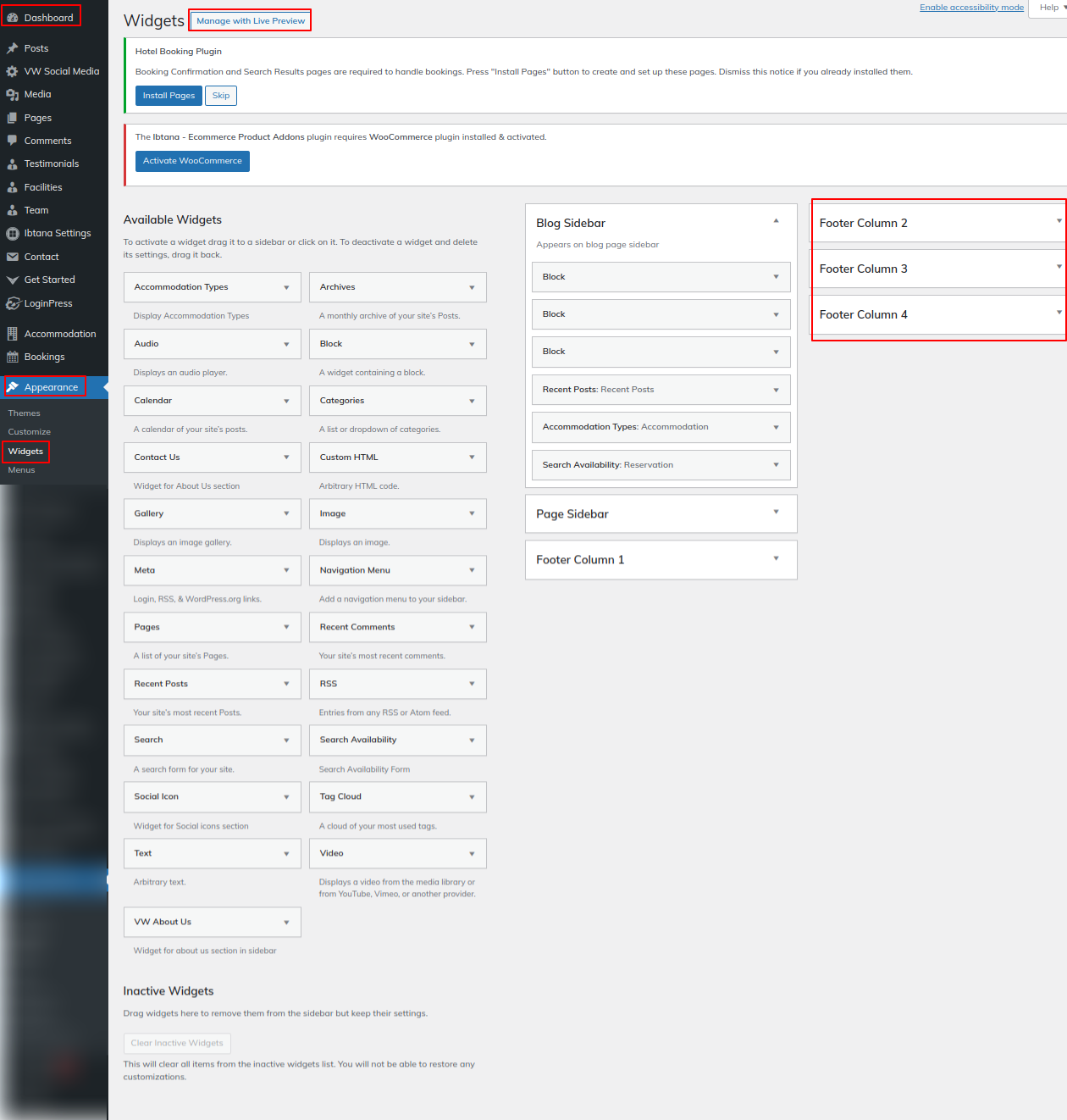Click the LoginPress icon in sidebar
1067x1120 pixels.
[x=13, y=303]
